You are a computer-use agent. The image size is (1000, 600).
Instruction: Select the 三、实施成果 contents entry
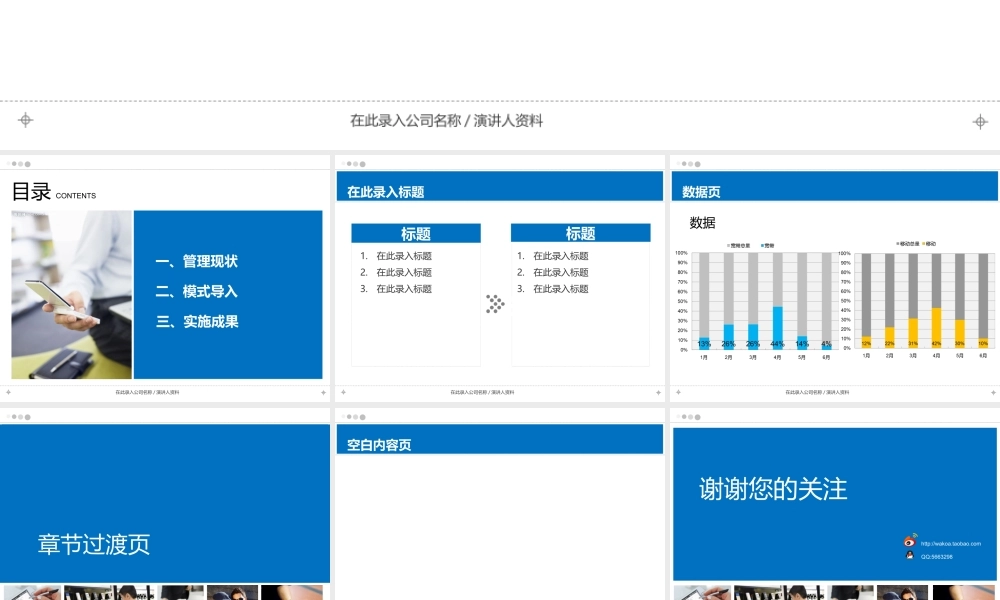pos(197,322)
